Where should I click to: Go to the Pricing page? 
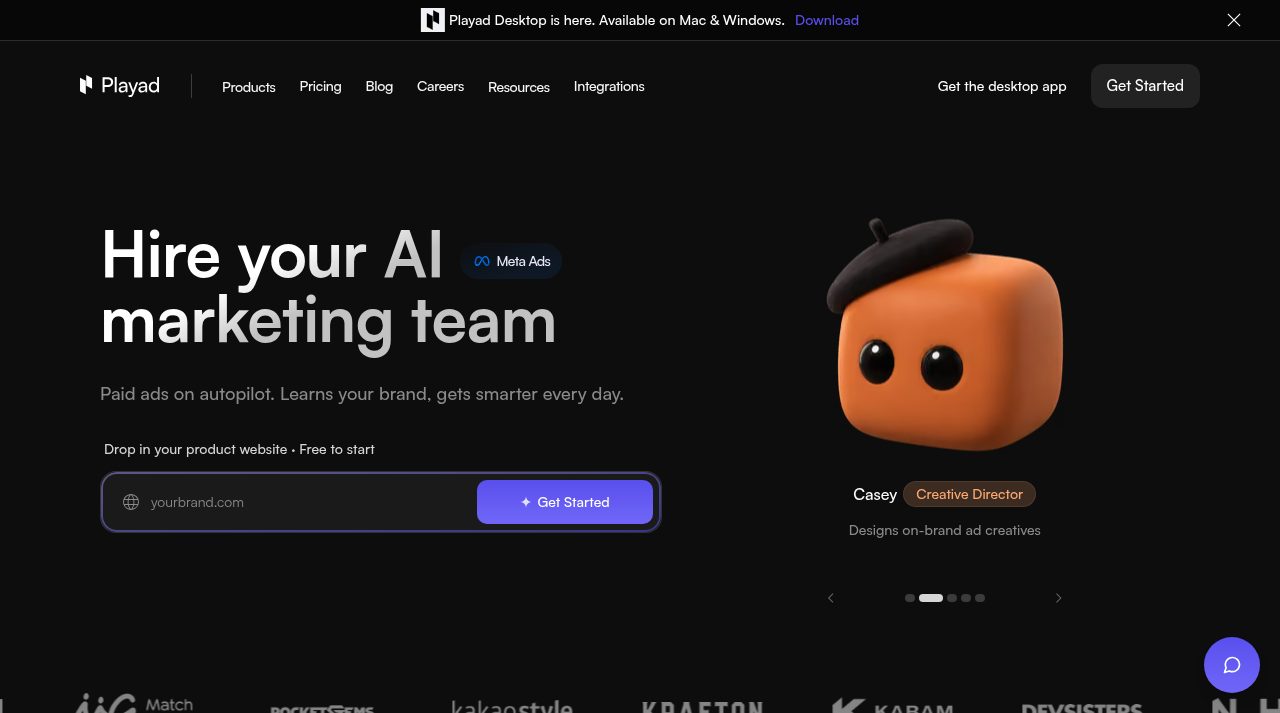pos(320,86)
